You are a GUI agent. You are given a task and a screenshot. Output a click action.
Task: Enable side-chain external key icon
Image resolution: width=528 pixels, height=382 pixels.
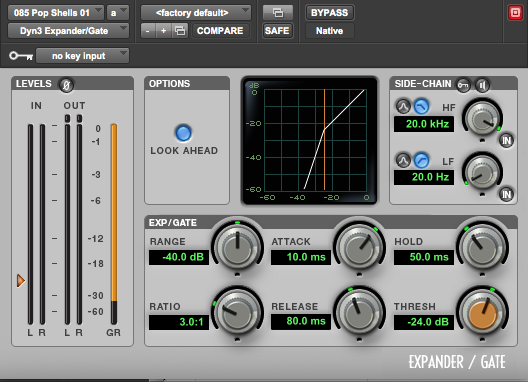(463, 85)
